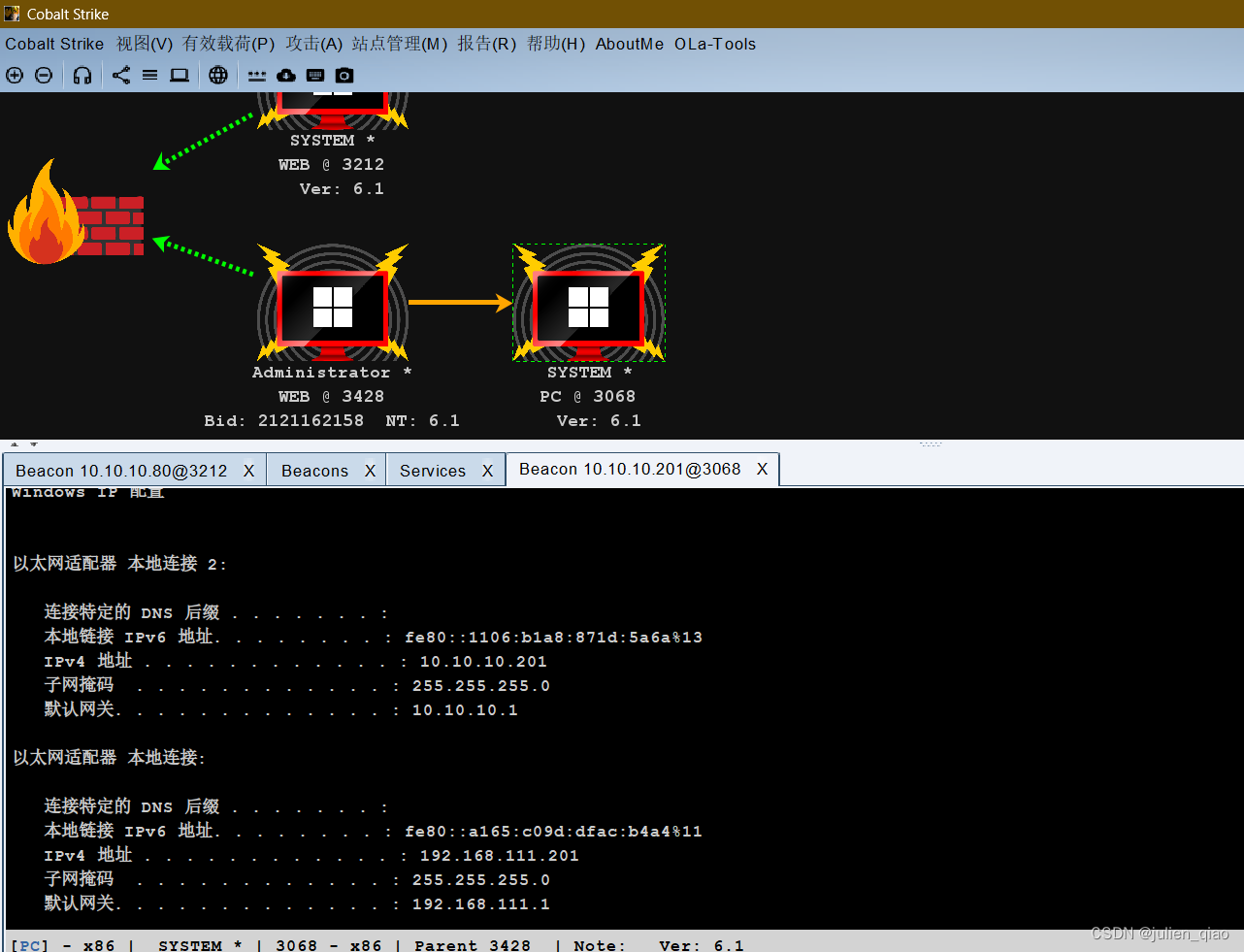Image resolution: width=1244 pixels, height=952 pixels.
Task: Click the default gateway 10.10.10.1 text
Action: coord(465,710)
